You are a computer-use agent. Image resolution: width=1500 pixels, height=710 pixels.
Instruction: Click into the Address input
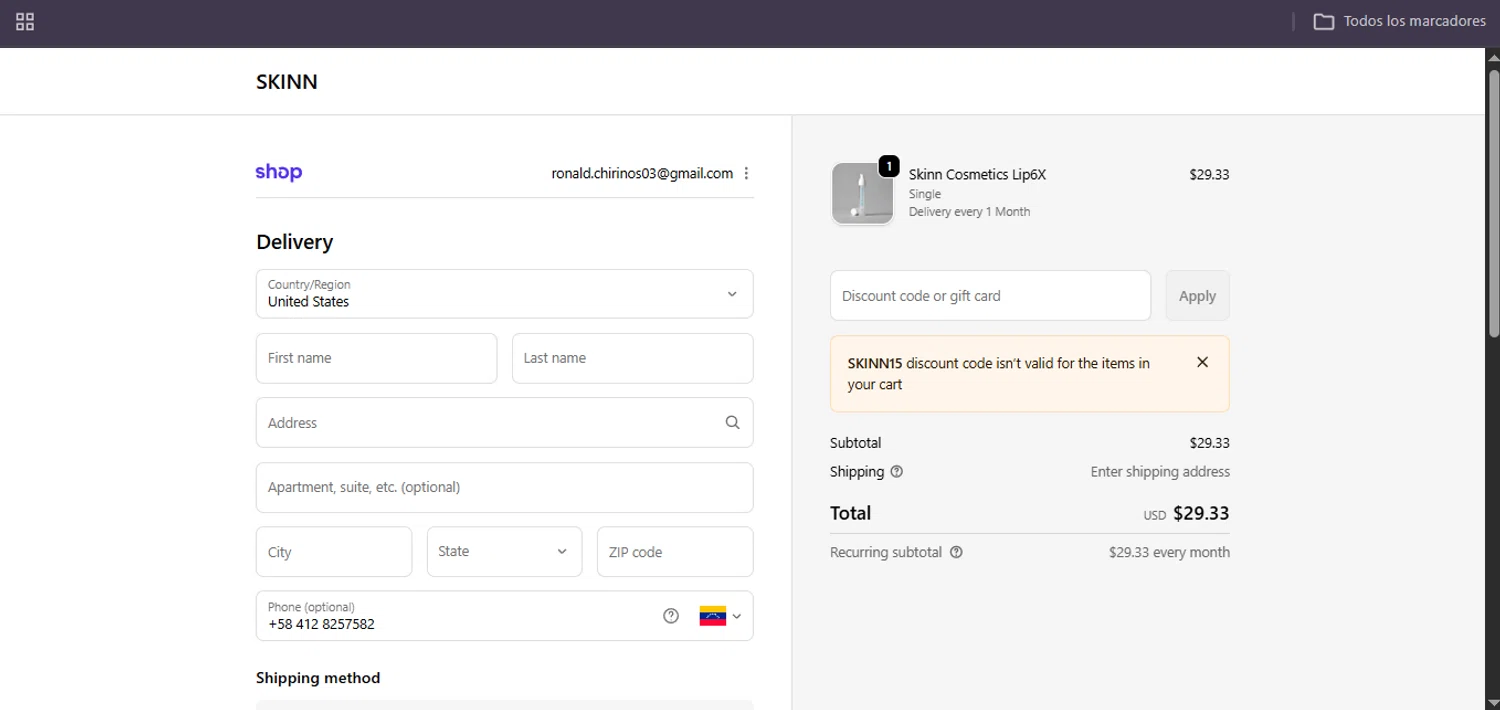pyautogui.click(x=505, y=423)
